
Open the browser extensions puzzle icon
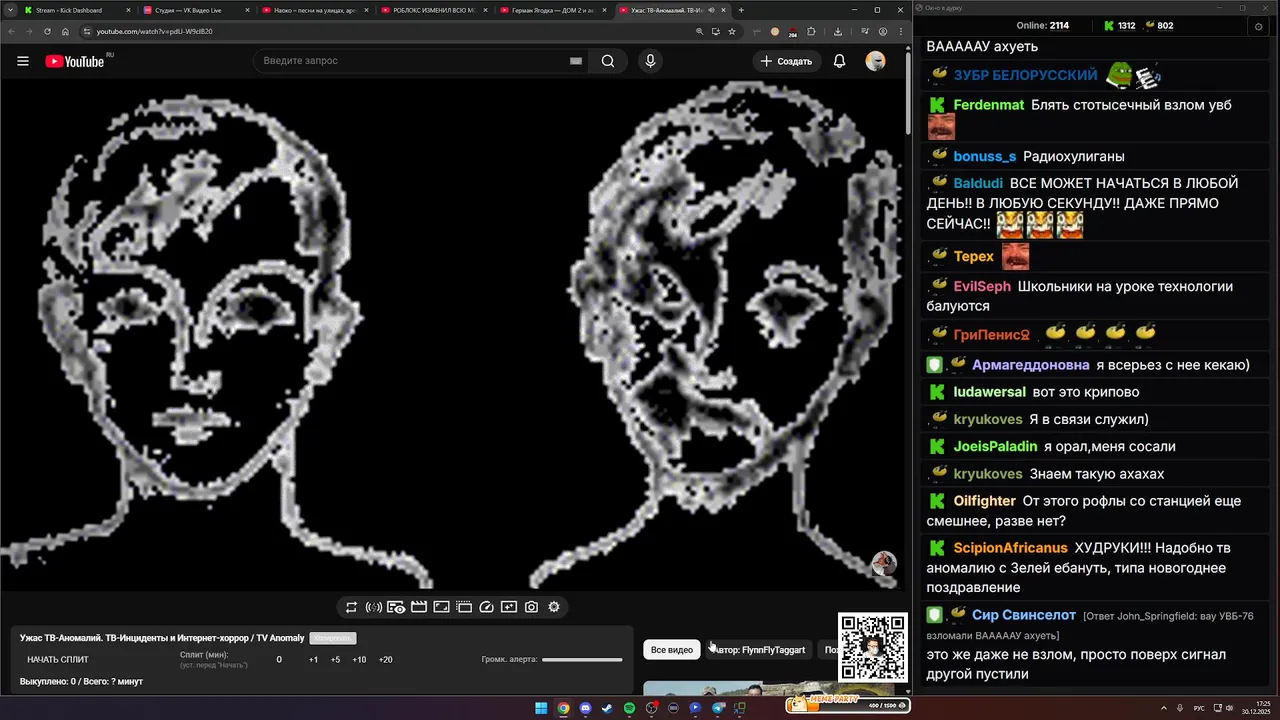point(811,32)
